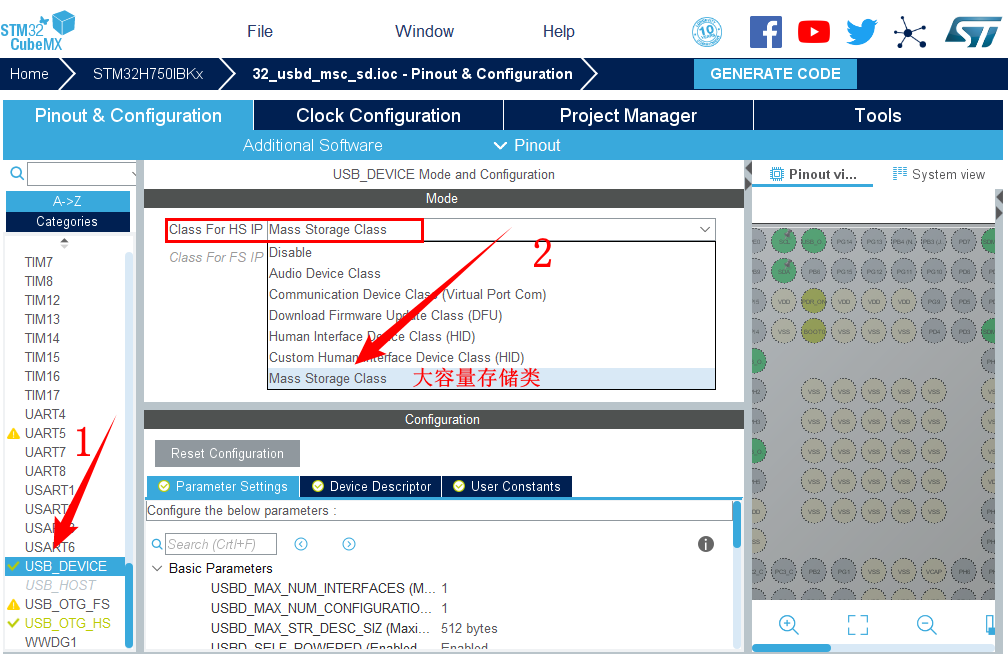The height and width of the screenshot is (661, 1008).
Task: Click the GENERATE CODE button
Action: click(x=775, y=73)
